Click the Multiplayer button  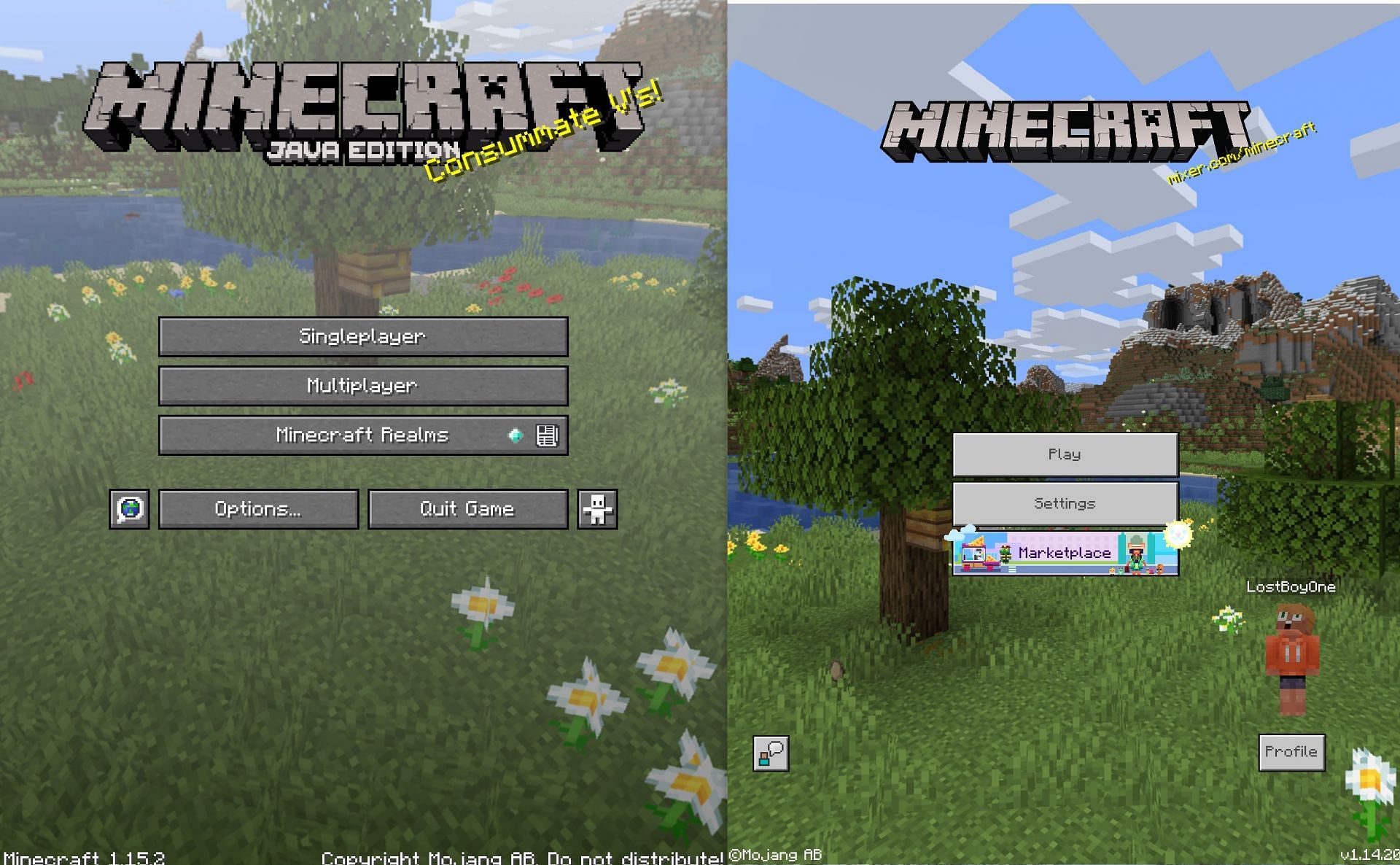[x=361, y=385]
